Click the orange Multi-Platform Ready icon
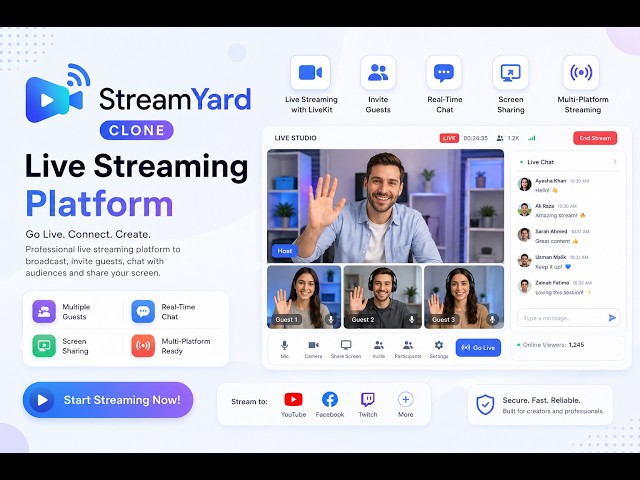The width and height of the screenshot is (640, 480). click(143, 346)
